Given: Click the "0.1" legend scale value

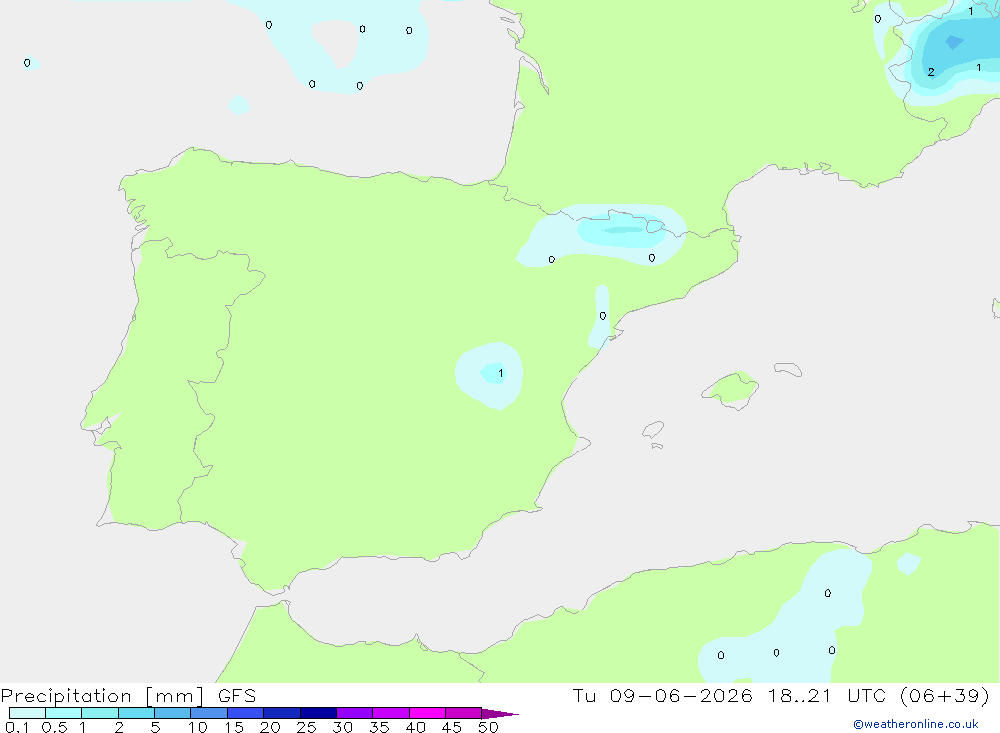Looking at the screenshot, I should point(17,727).
